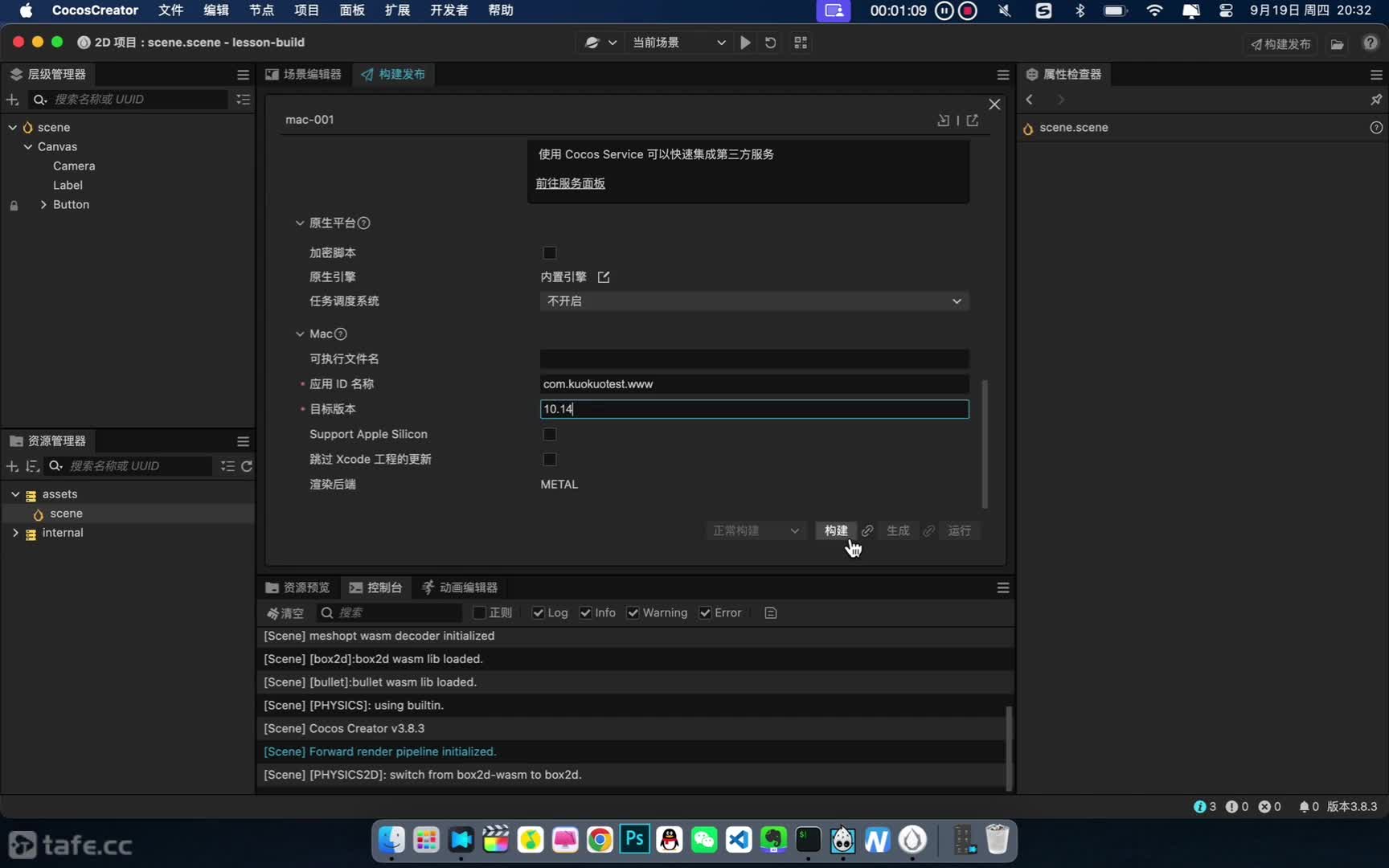Open center panel hamburger menu
This screenshot has width=1389, height=868.
tap(1002, 75)
